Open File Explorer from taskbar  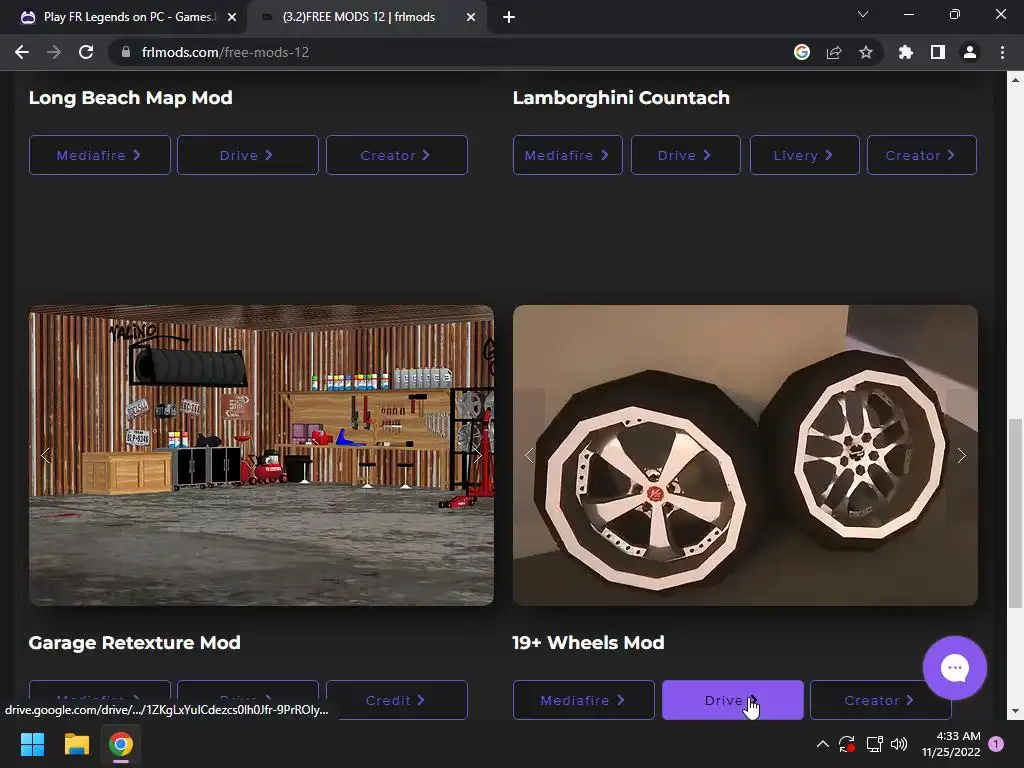(76, 744)
